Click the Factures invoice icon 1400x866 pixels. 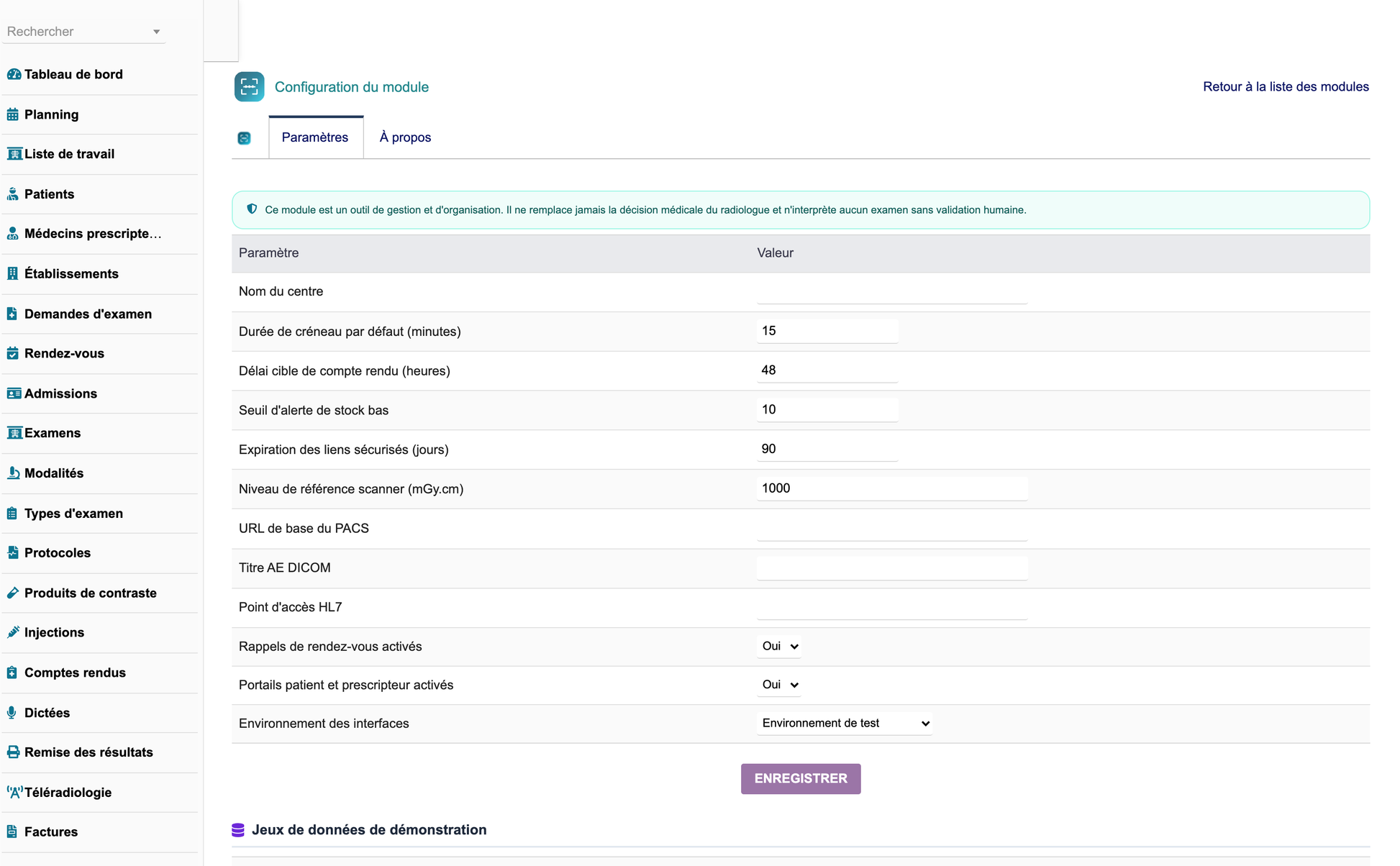tap(12, 831)
